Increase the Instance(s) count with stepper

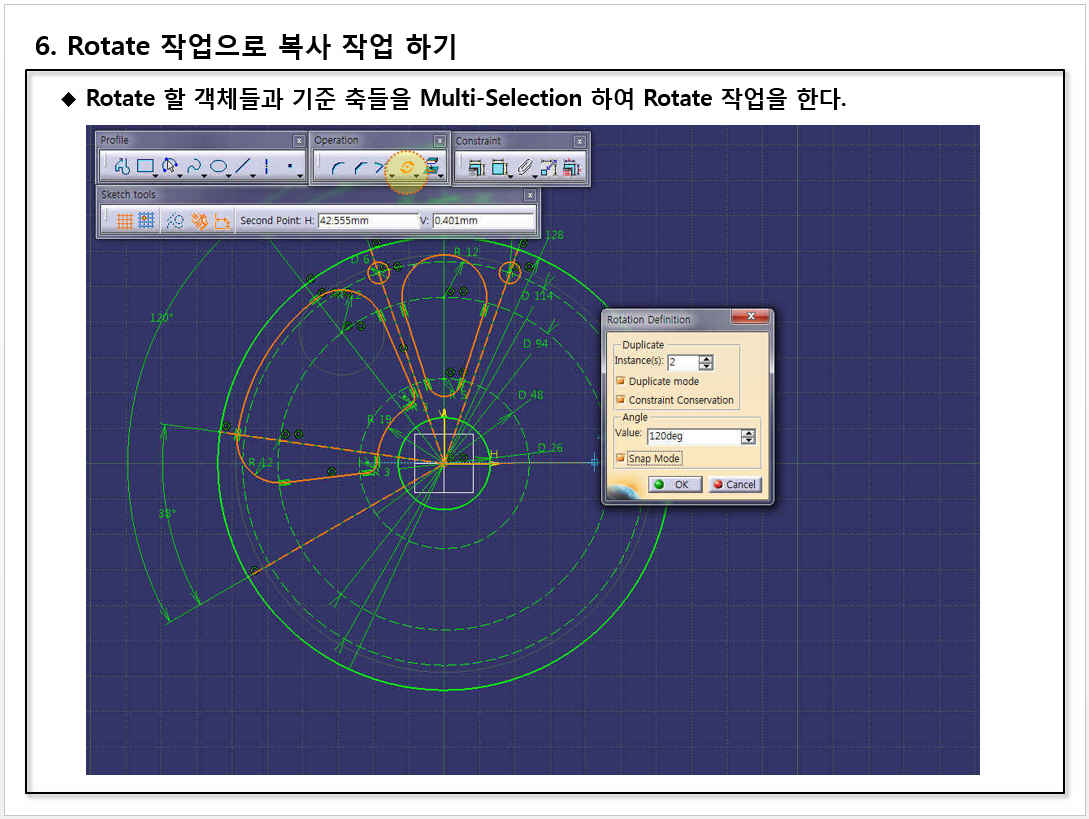tap(706, 358)
